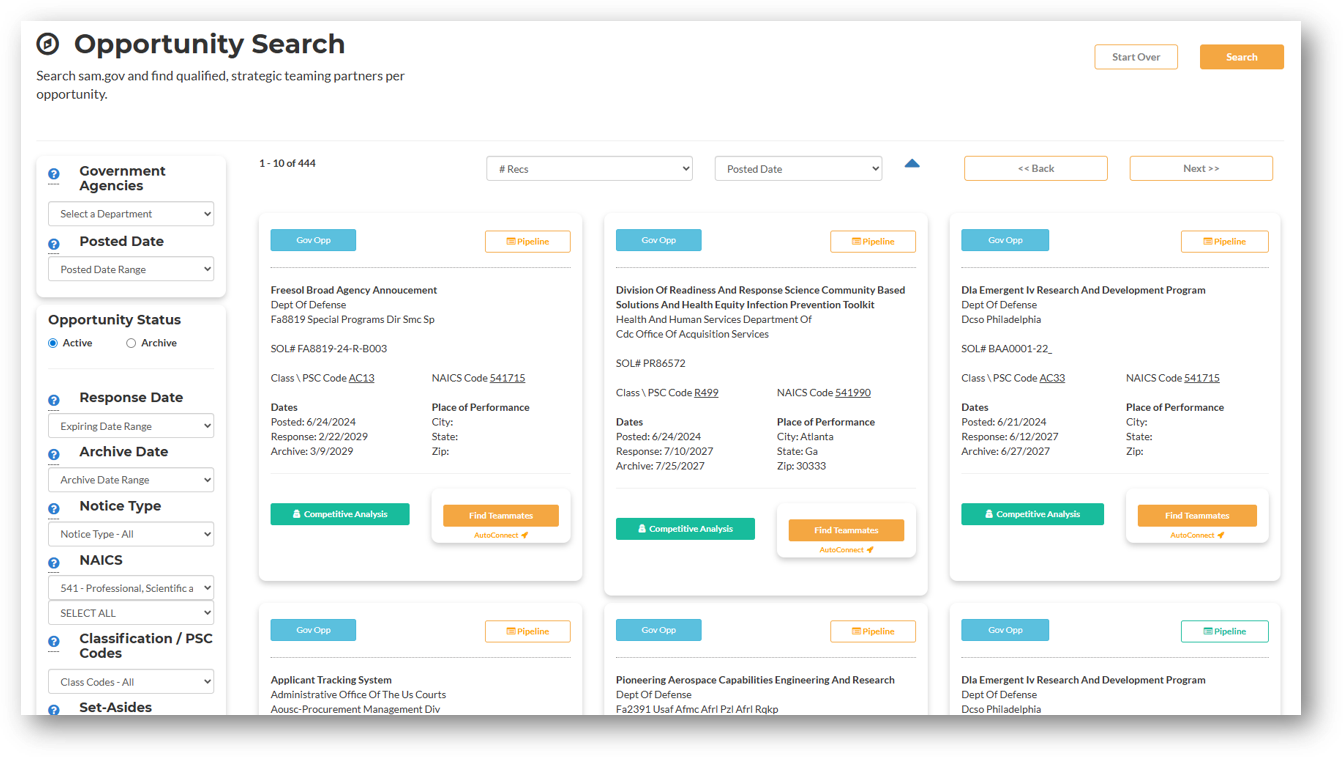Open the Expiring Date Range selector
Viewport: 1343px width, 757px height.
131,425
